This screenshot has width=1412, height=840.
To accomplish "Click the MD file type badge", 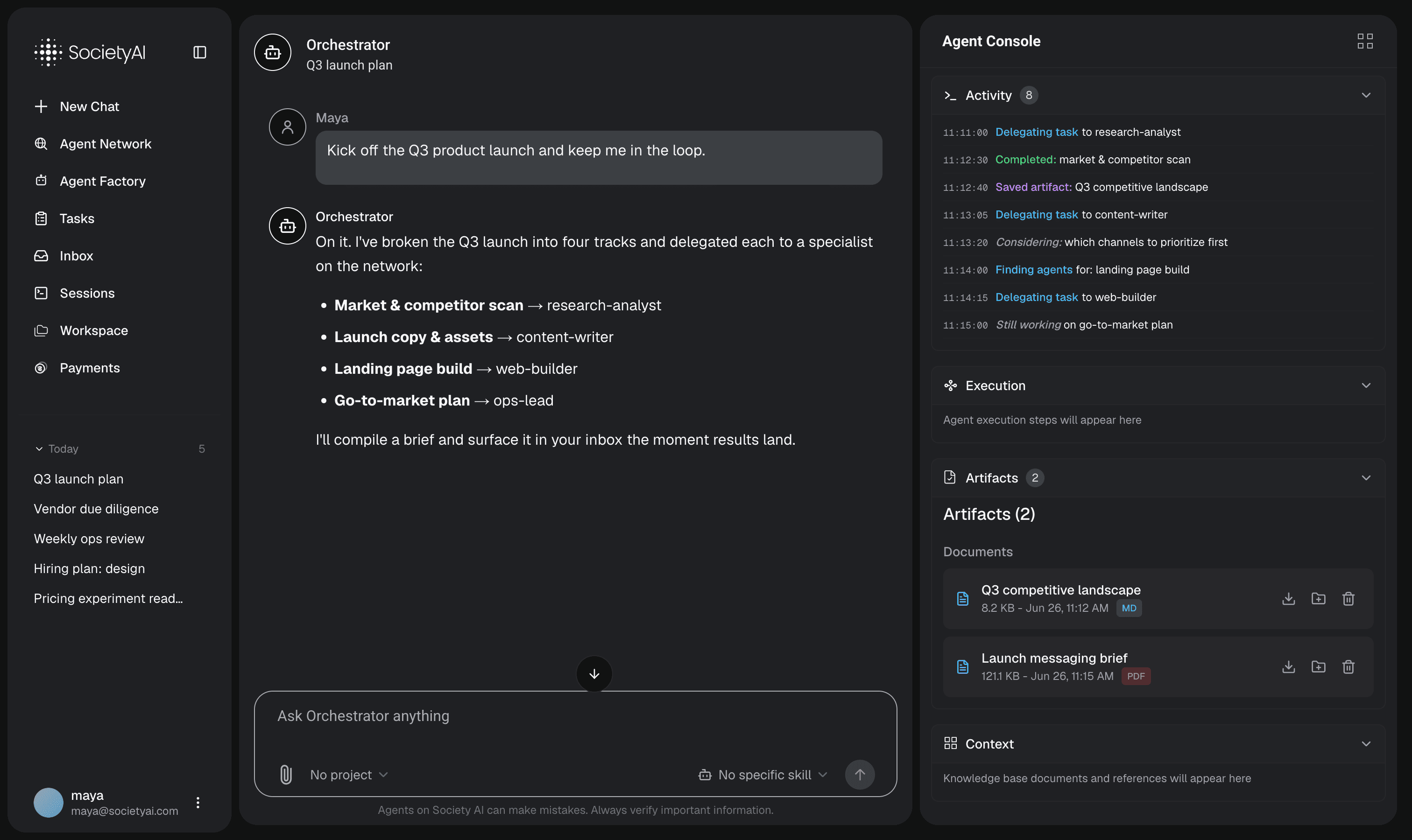I will click(x=1129, y=608).
